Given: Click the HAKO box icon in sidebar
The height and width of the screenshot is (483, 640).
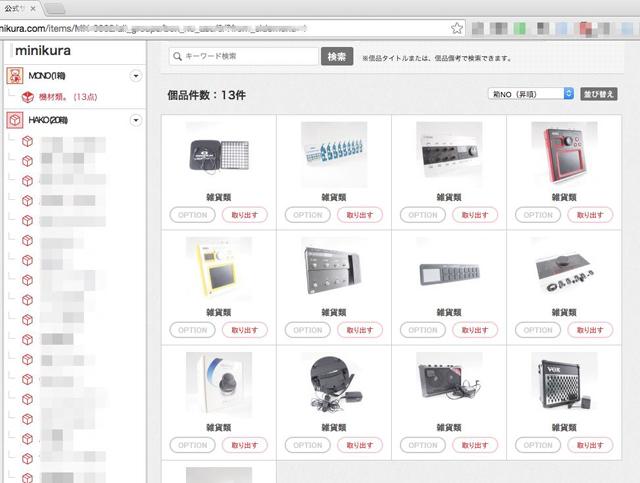Looking at the screenshot, I should (15, 120).
